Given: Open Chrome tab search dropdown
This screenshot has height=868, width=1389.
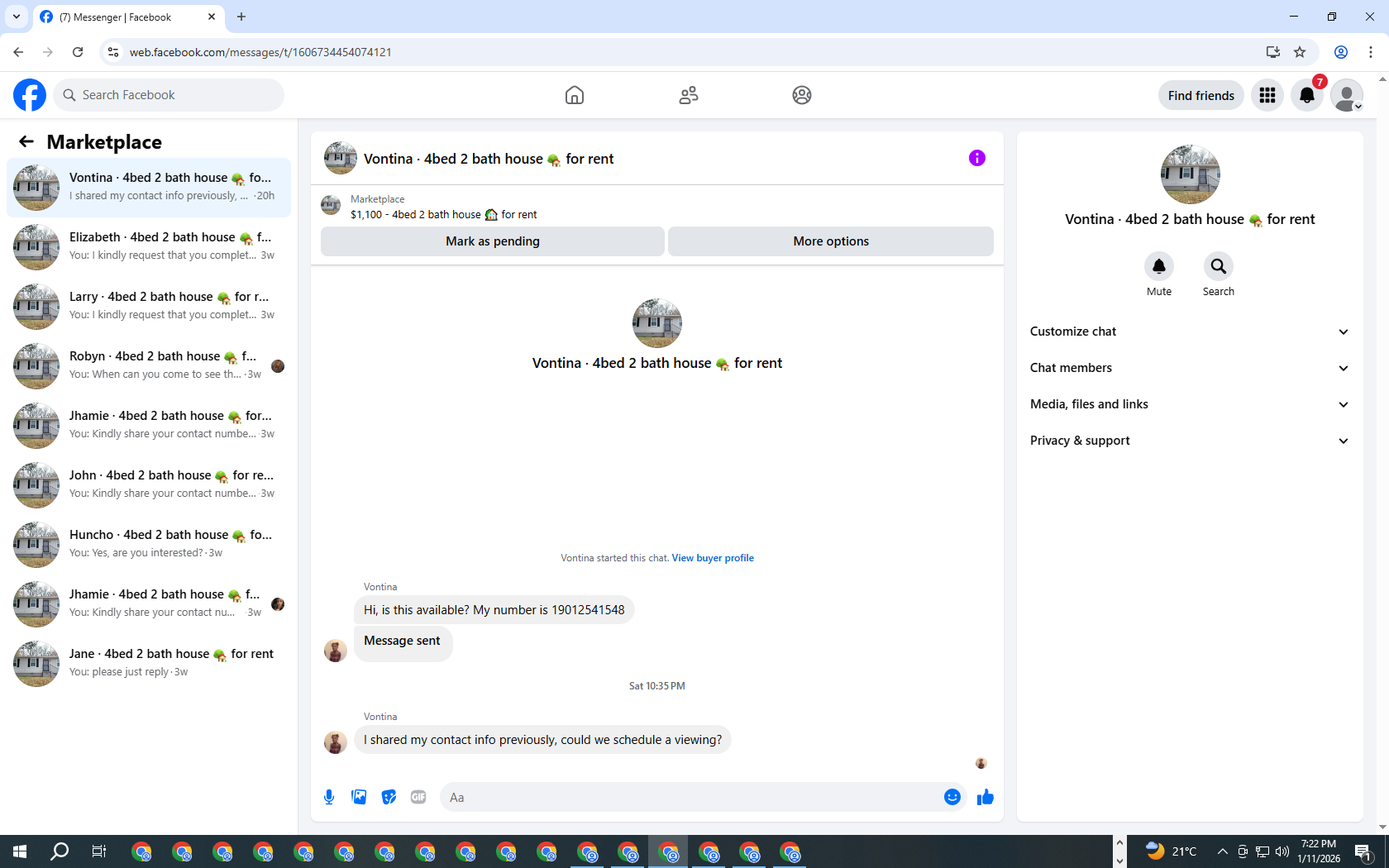Looking at the screenshot, I should [x=17, y=17].
